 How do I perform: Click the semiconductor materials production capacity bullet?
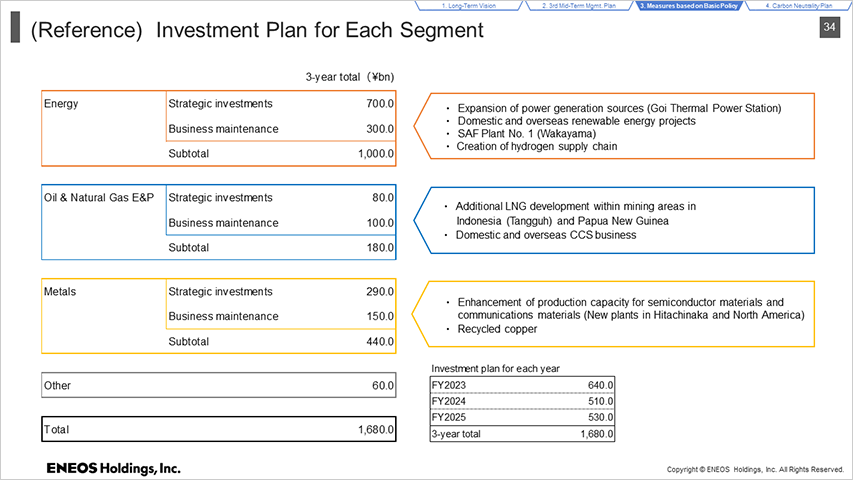(x=631, y=309)
